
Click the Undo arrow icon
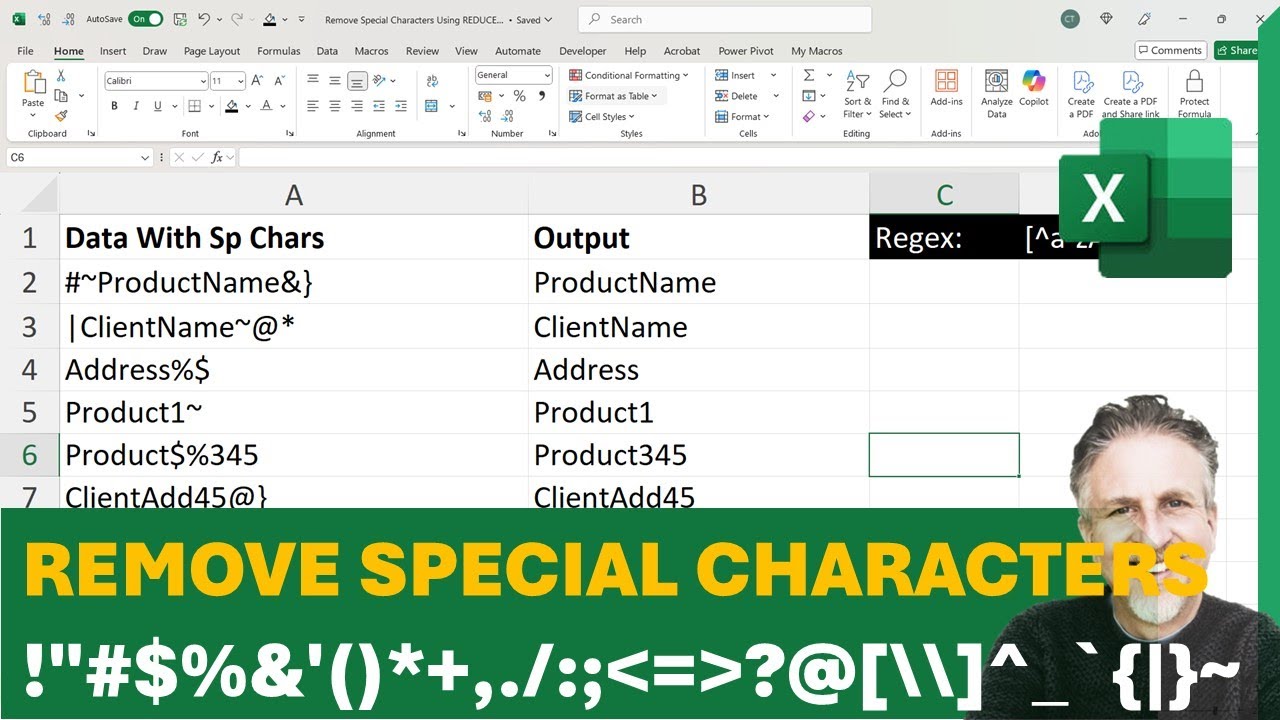pyautogui.click(x=204, y=19)
